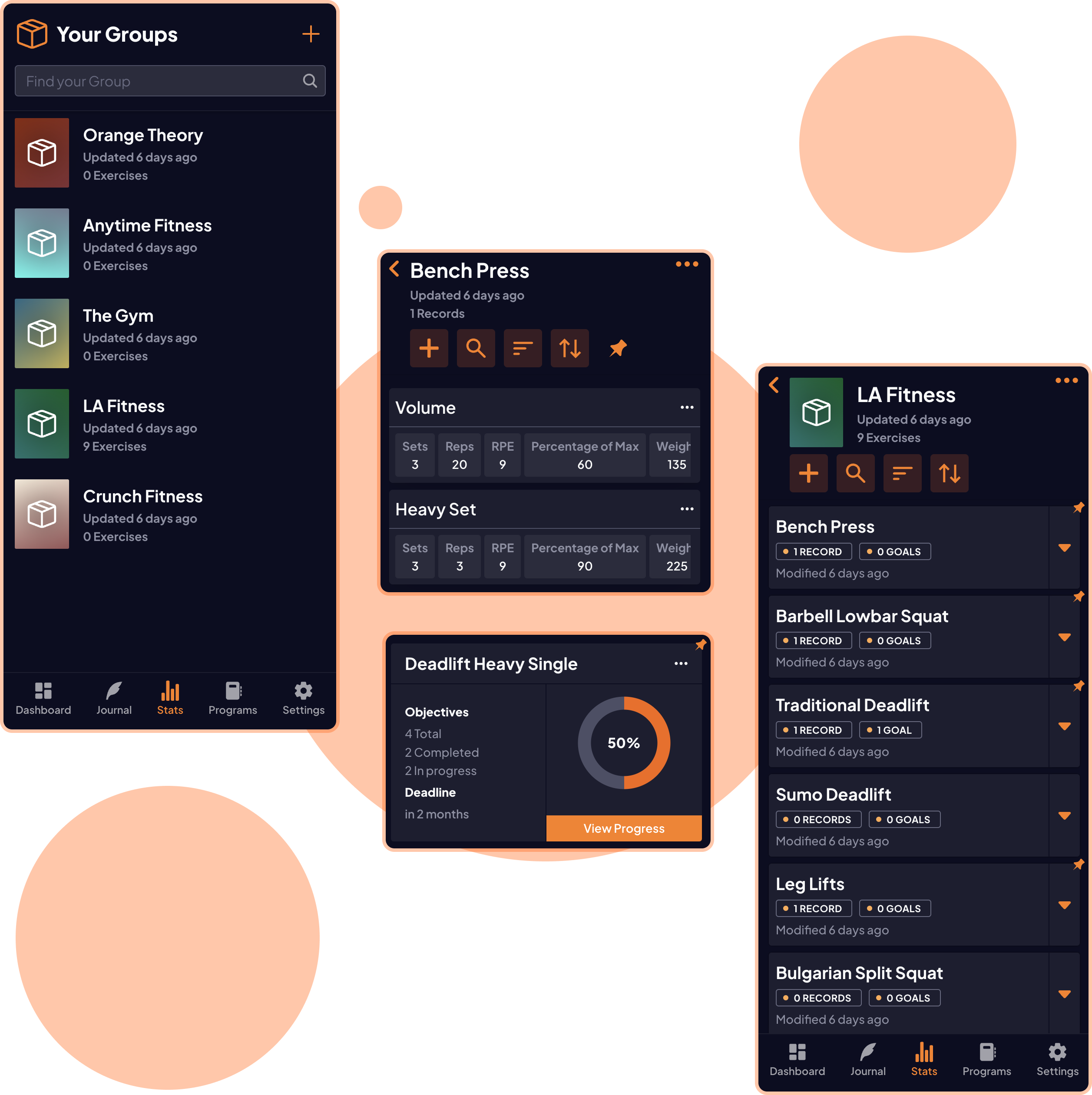
Task: Click the pin icon in Bench Press panel
Action: [x=618, y=349]
